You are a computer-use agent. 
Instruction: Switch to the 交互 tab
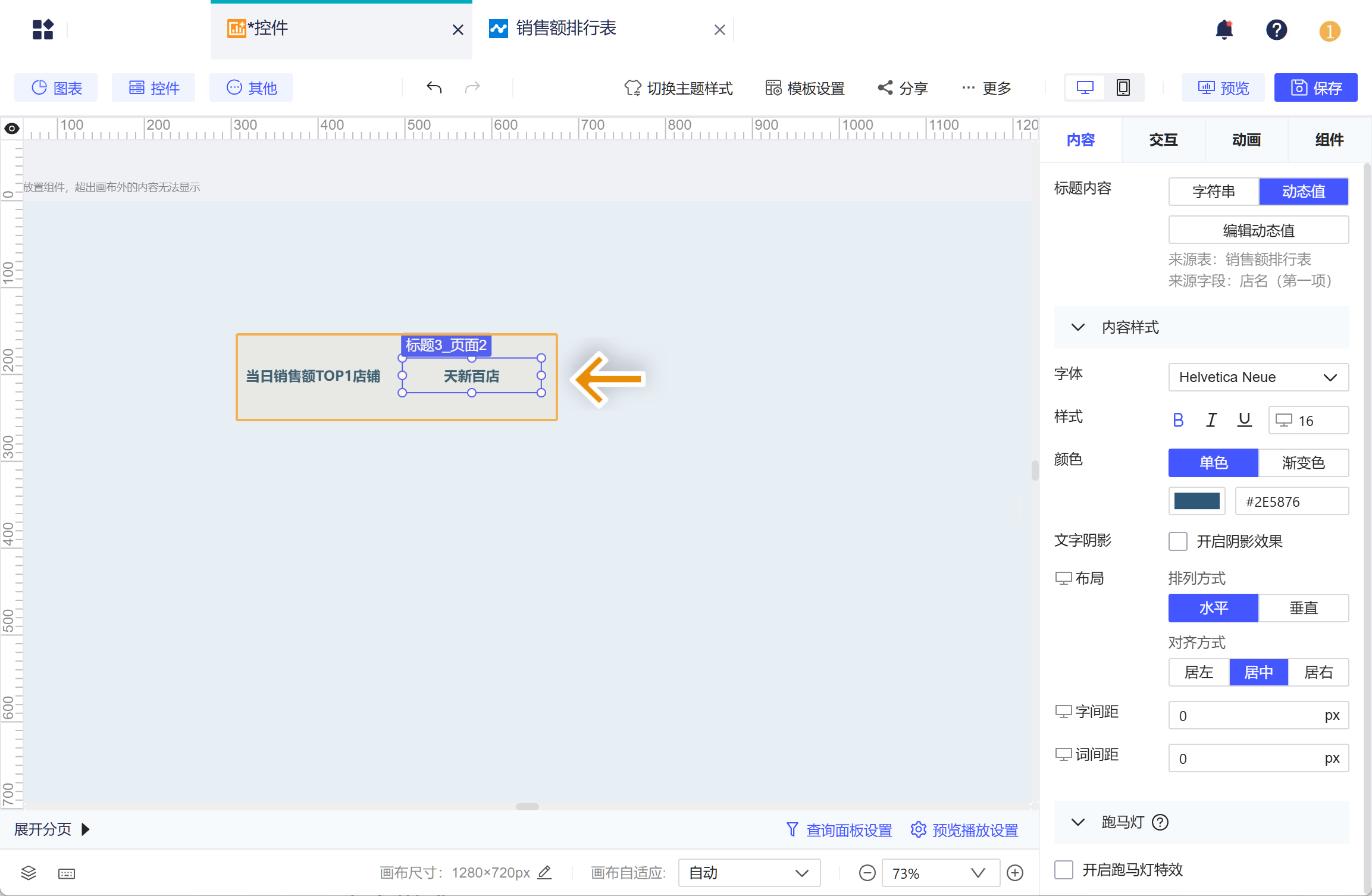(x=1163, y=139)
